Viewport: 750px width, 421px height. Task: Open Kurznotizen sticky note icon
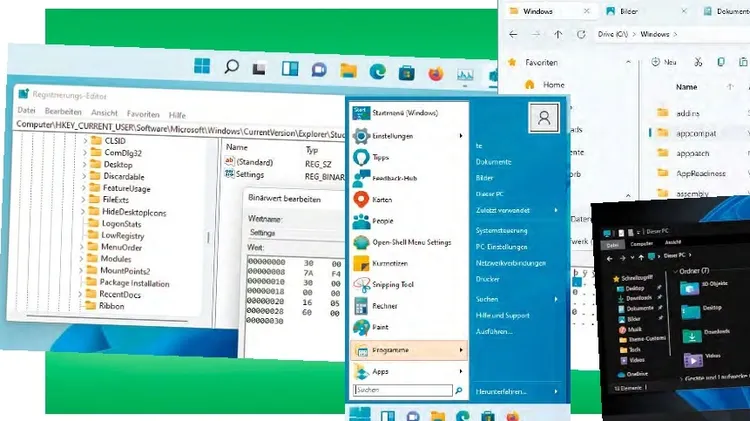[361, 264]
